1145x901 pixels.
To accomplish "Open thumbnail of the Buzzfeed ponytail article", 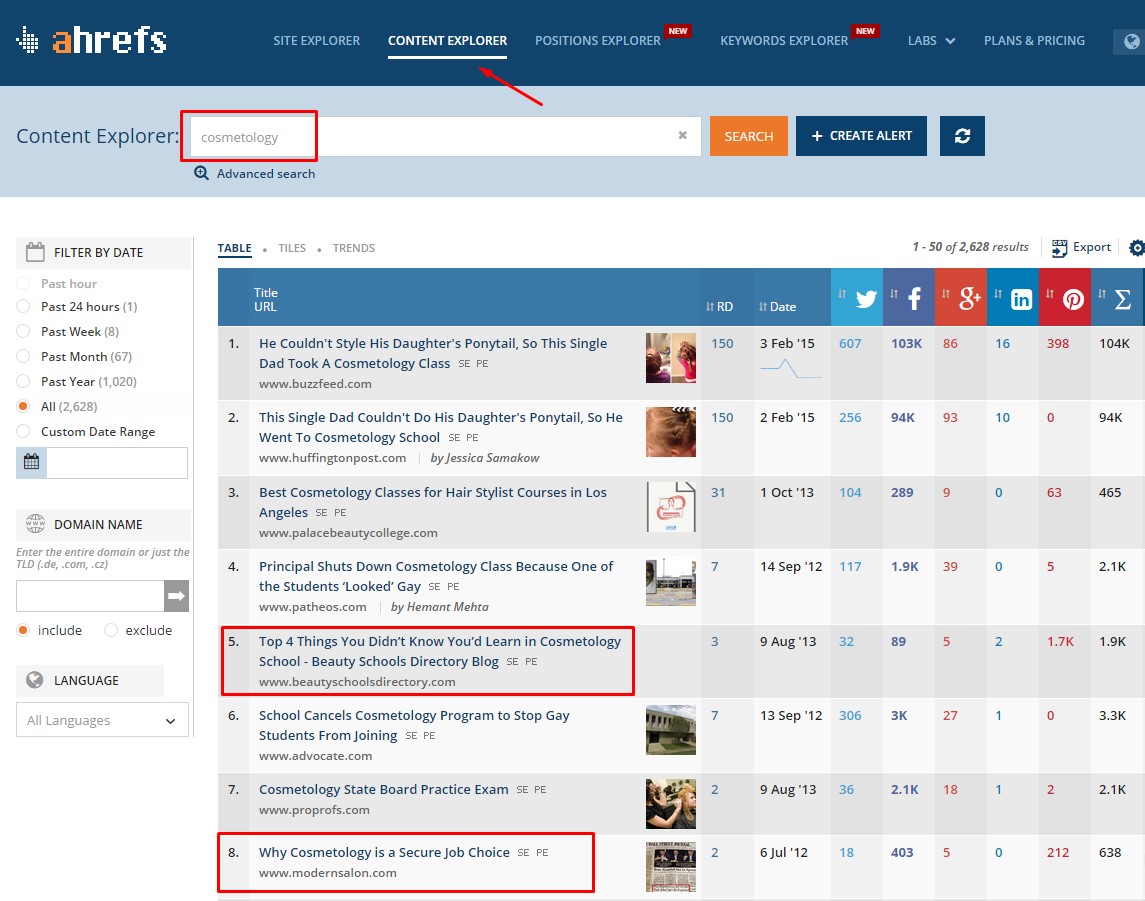I will (670, 358).
